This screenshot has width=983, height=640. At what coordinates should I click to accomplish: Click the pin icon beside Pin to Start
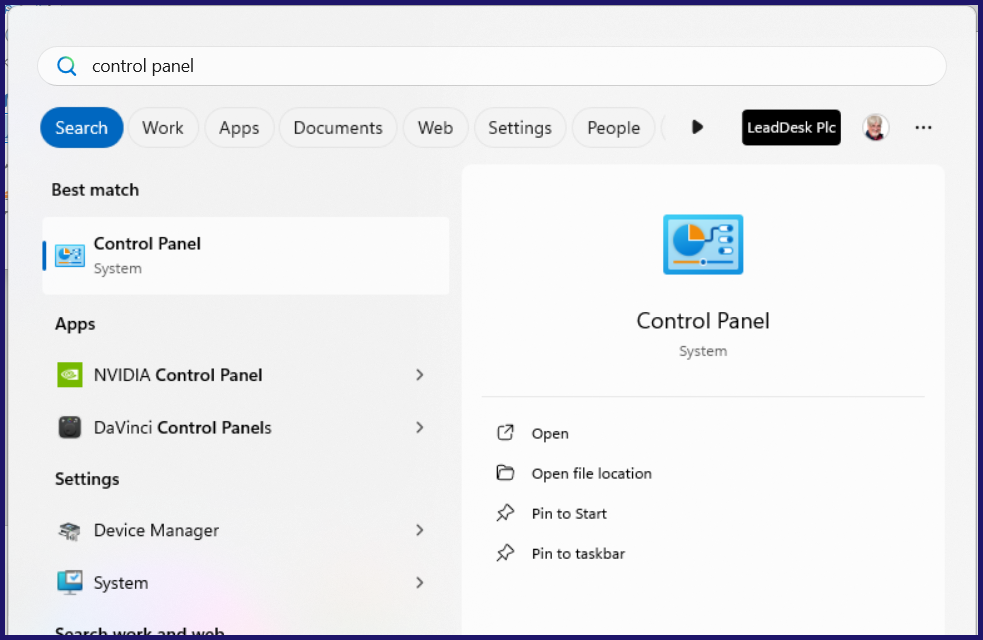click(x=505, y=513)
